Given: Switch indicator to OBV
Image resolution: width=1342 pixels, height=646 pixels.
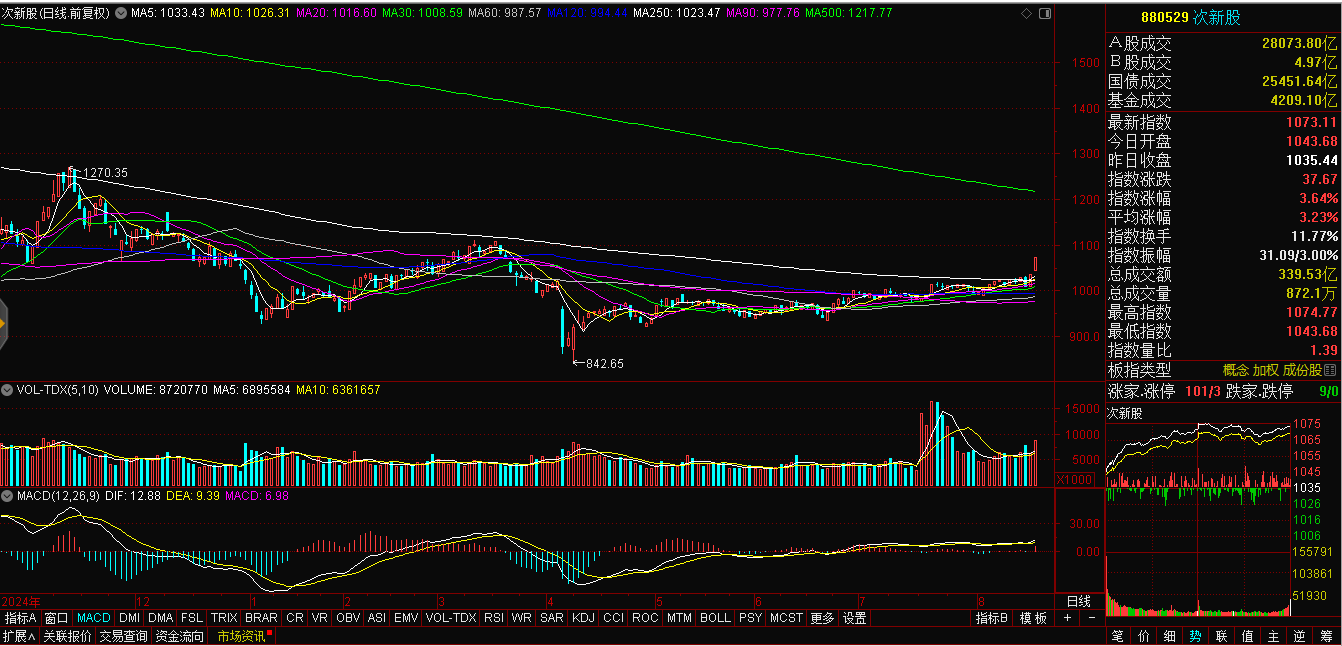Looking at the screenshot, I should pyautogui.click(x=348, y=618).
